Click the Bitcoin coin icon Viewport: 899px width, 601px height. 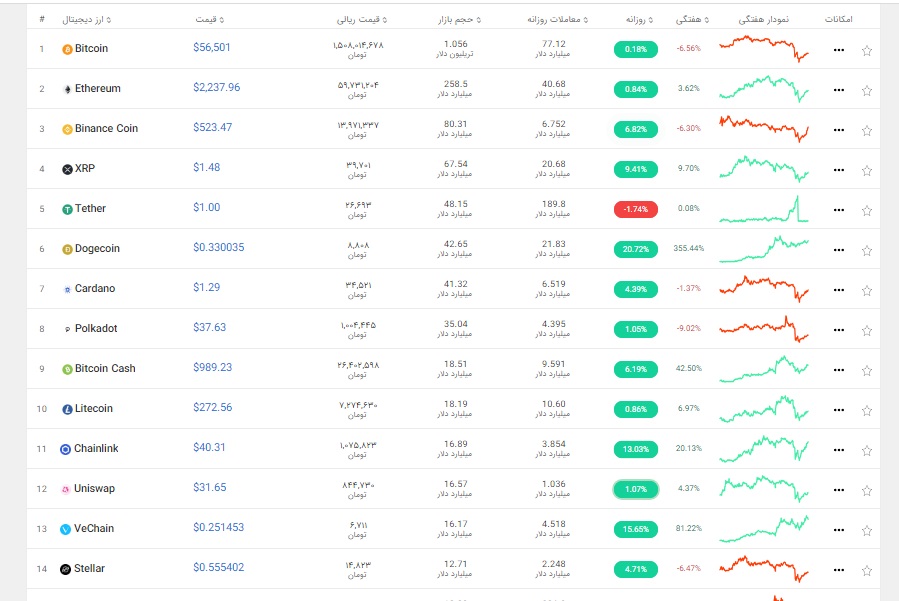click(x=67, y=49)
